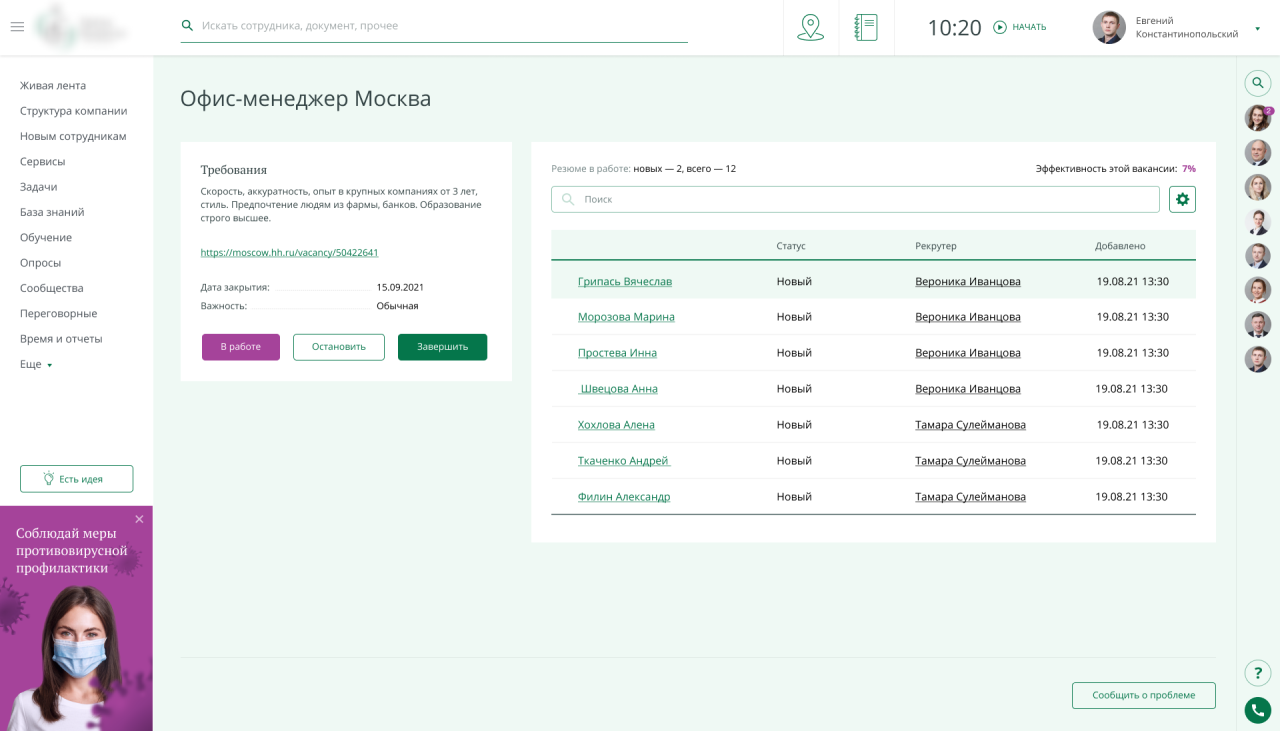Click the 10:20 time display
The height and width of the screenshot is (731, 1280).
[954, 28]
